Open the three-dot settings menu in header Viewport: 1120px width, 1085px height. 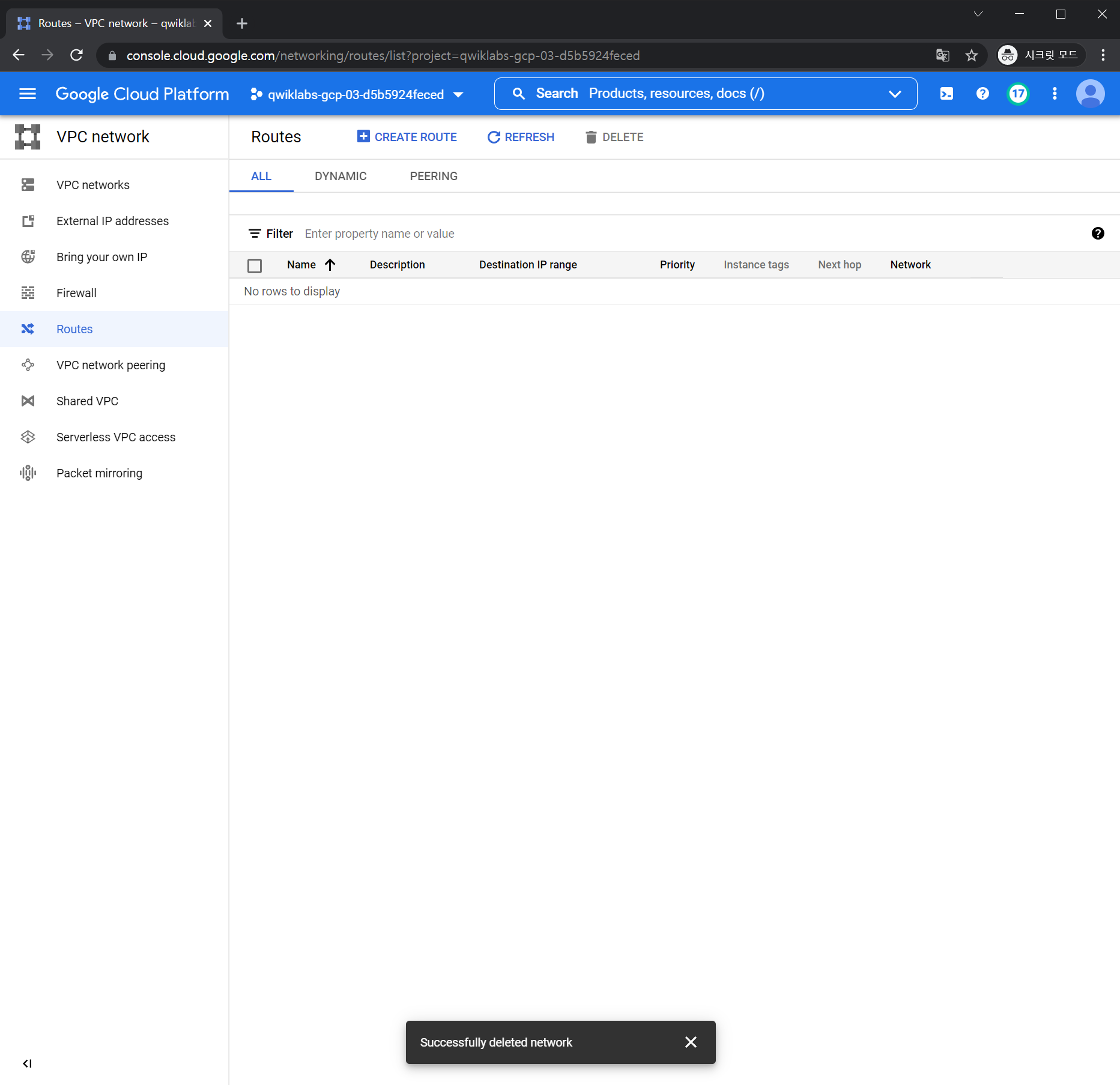1055,94
